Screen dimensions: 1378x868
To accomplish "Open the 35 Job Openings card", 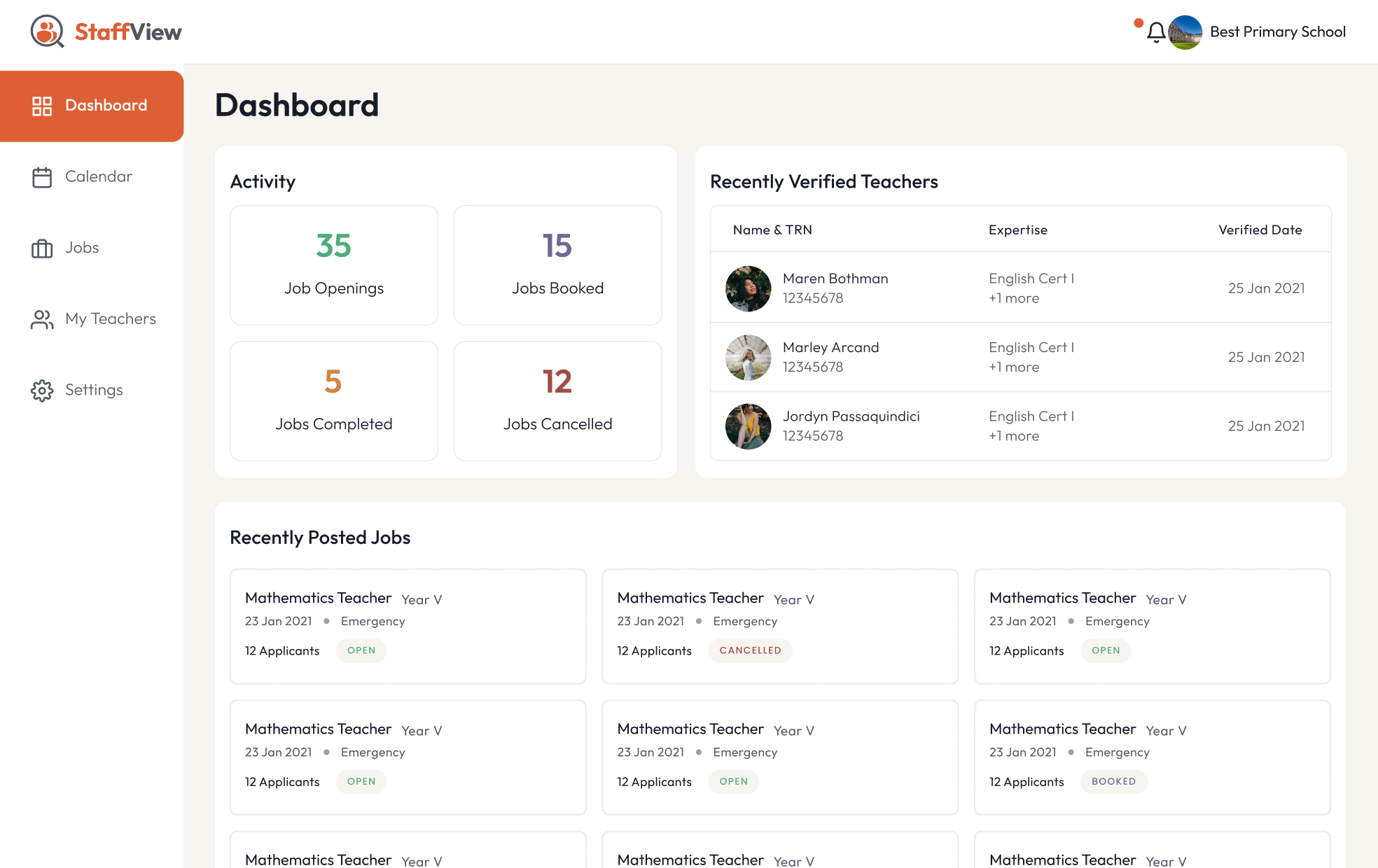I will tap(334, 265).
